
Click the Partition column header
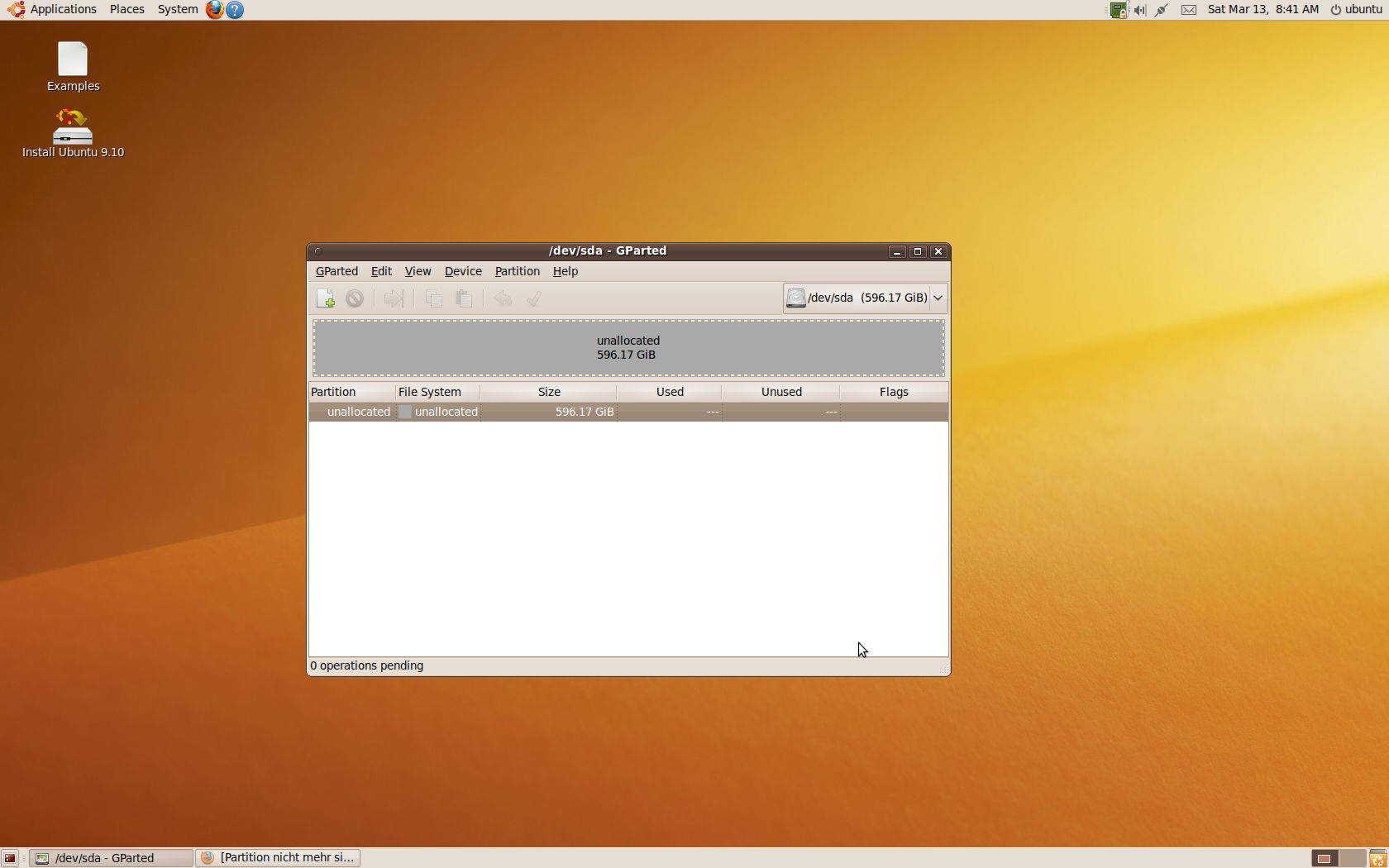(351, 392)
